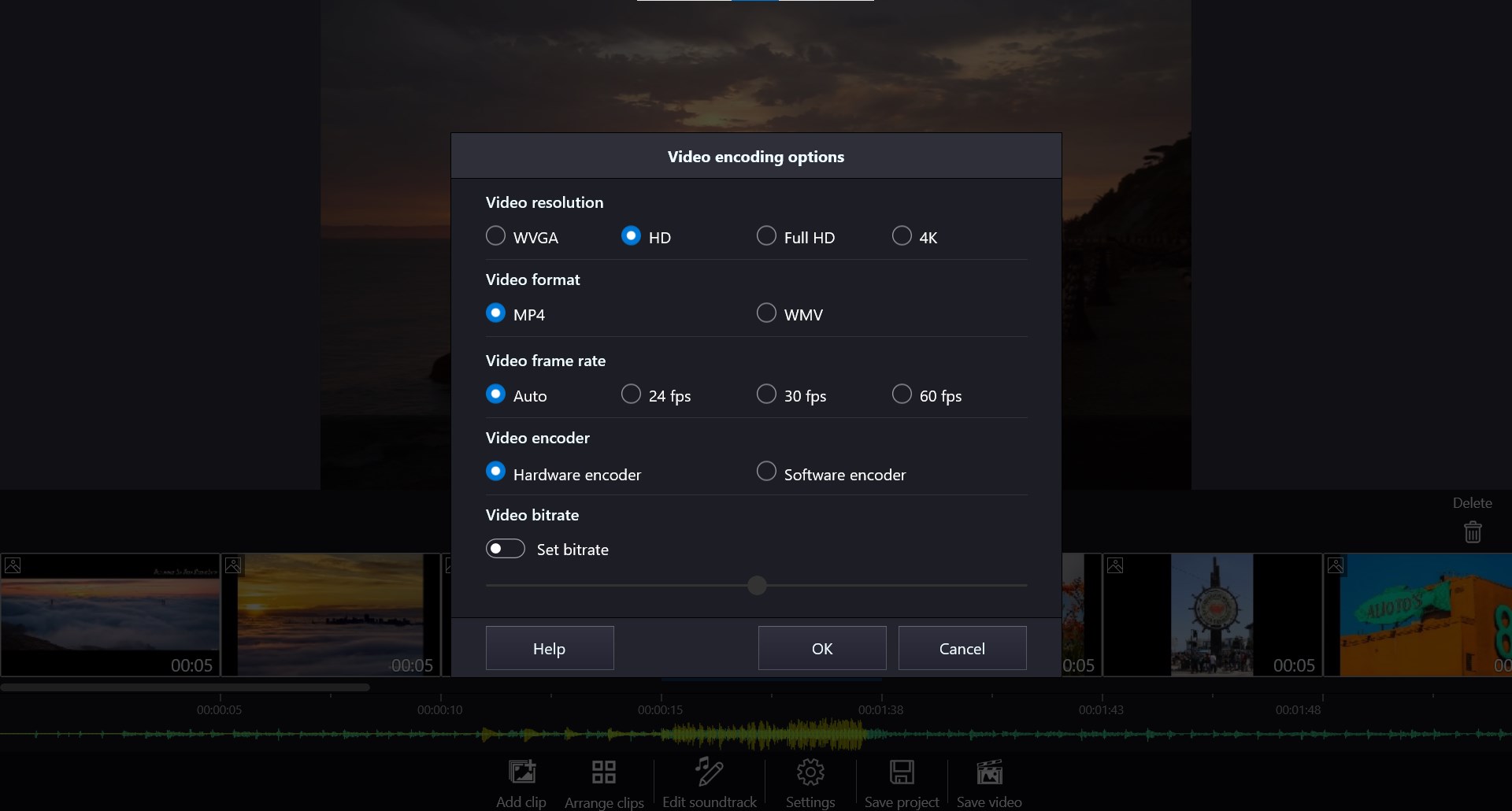Cancel the video encoding dialog

[962, 648]
